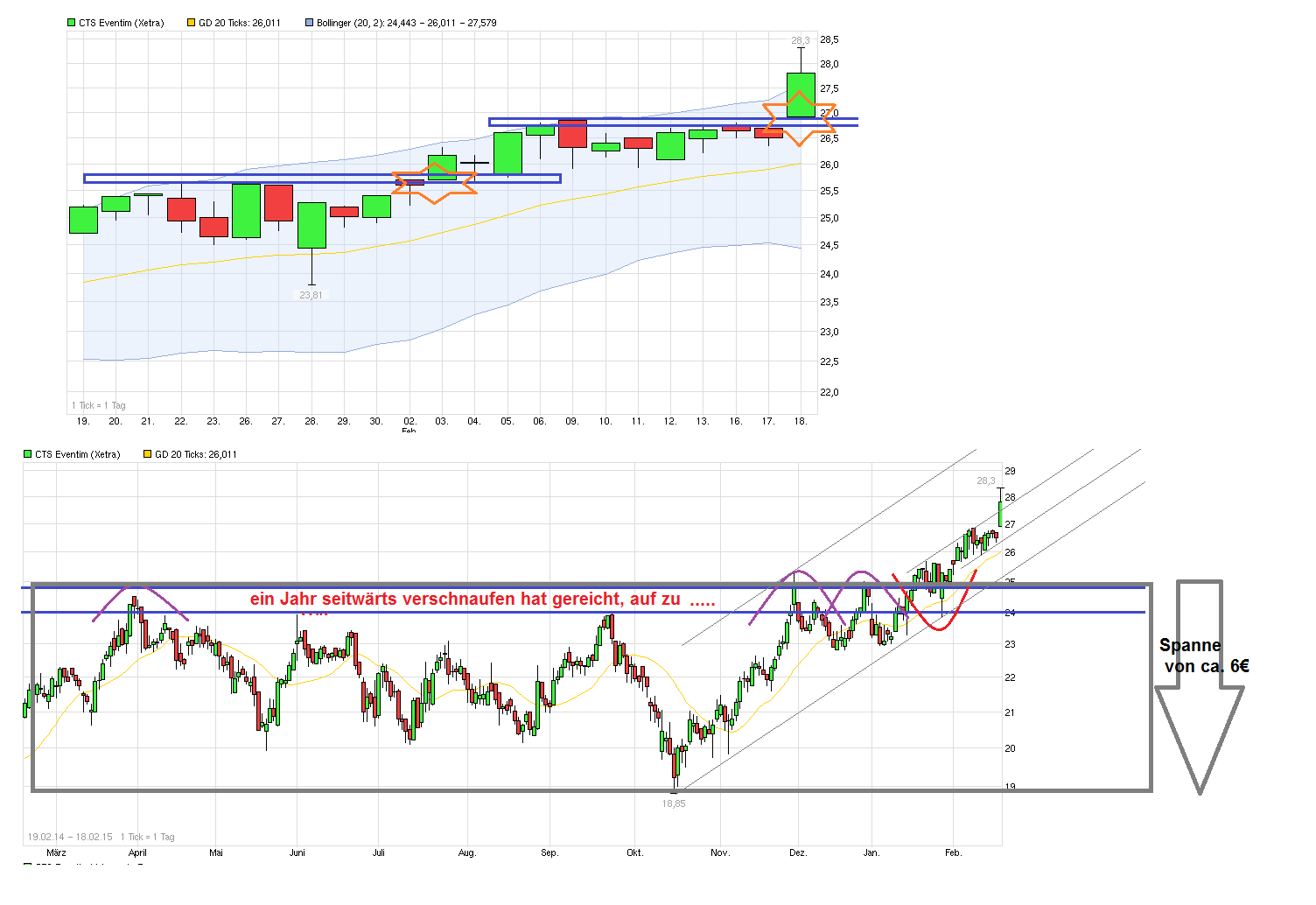Click the green CTS Eventim icon on lower chart legend
Viewport: 1316px width, 905px height.
point(27,453)
